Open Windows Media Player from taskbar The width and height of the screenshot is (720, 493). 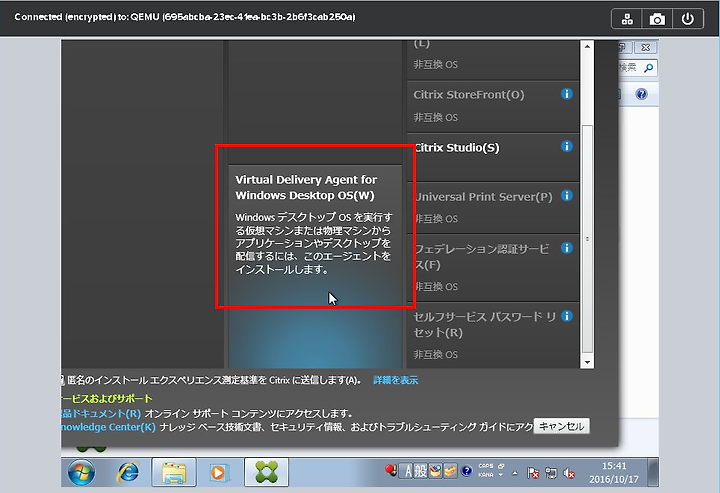pos(219,472)
